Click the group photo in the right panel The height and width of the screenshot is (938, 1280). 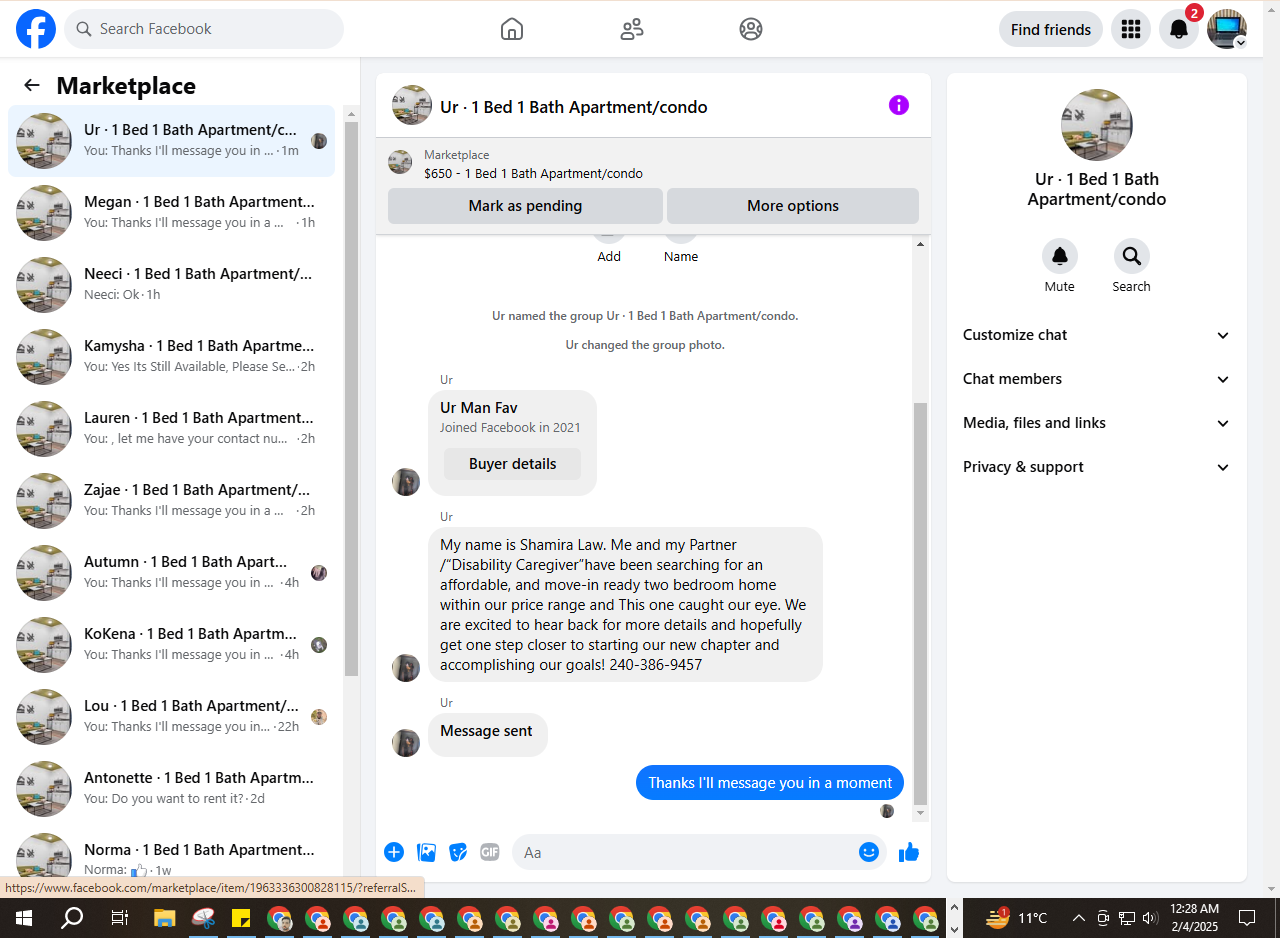point(1097,125)
